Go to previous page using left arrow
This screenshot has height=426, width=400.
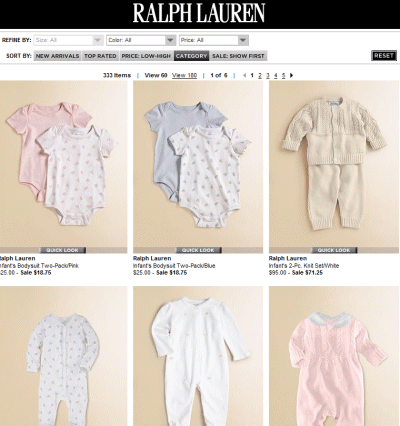click(x=245, y=75)
